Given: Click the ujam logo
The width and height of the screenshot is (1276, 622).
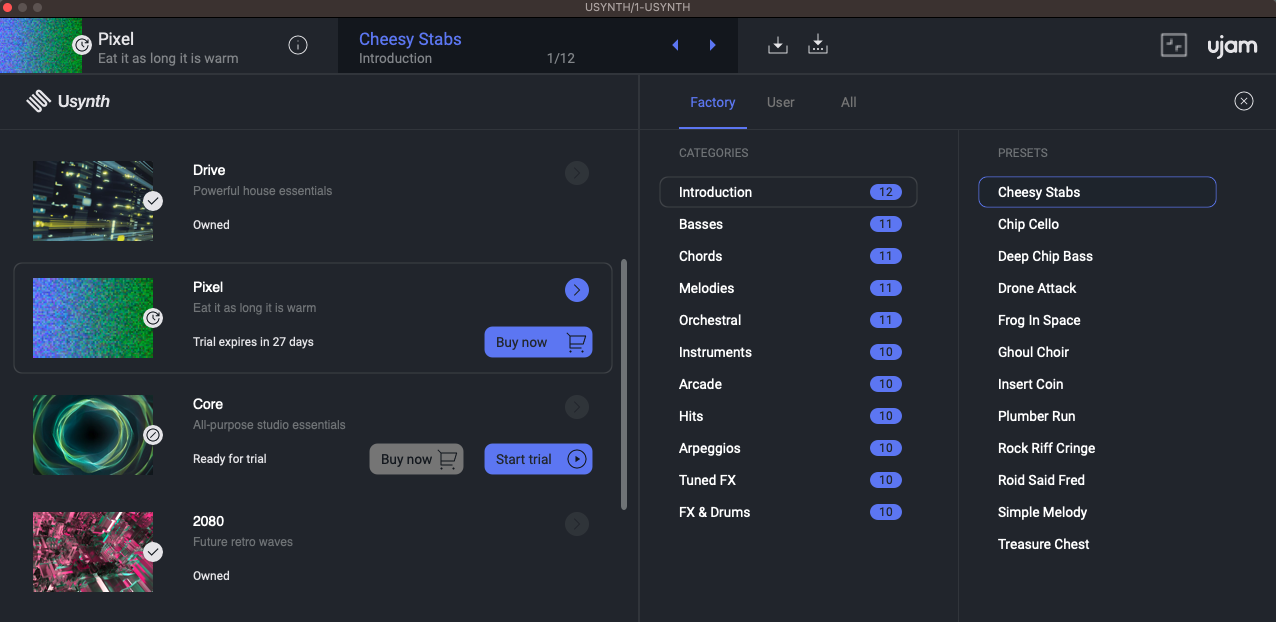Looking at the screenshot, I should coord(1232,46).
